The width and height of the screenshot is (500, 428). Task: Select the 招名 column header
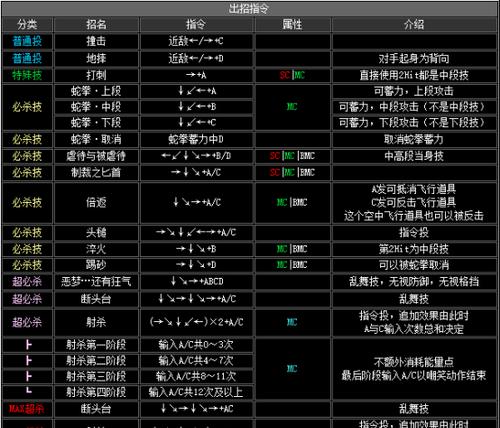96,24
